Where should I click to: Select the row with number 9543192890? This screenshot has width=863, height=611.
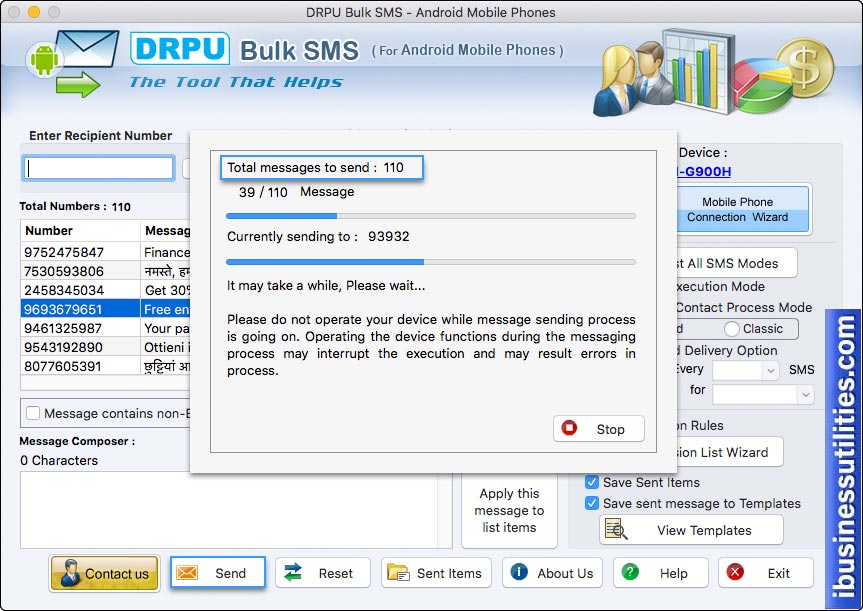click(x=106, y=347)
